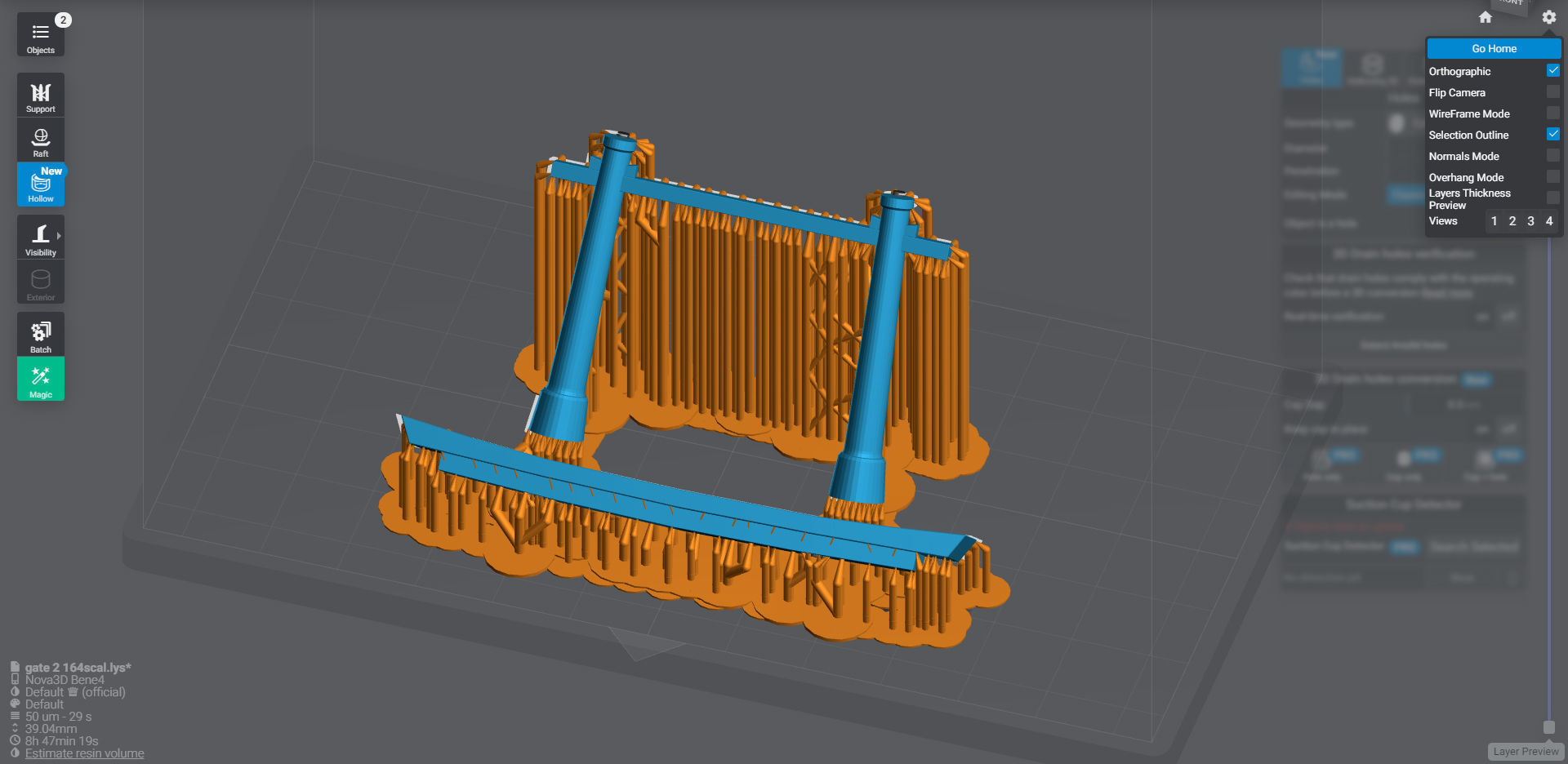
Task: Disable the Orthographic checkbox
Action: click(x=1553, y=71)
